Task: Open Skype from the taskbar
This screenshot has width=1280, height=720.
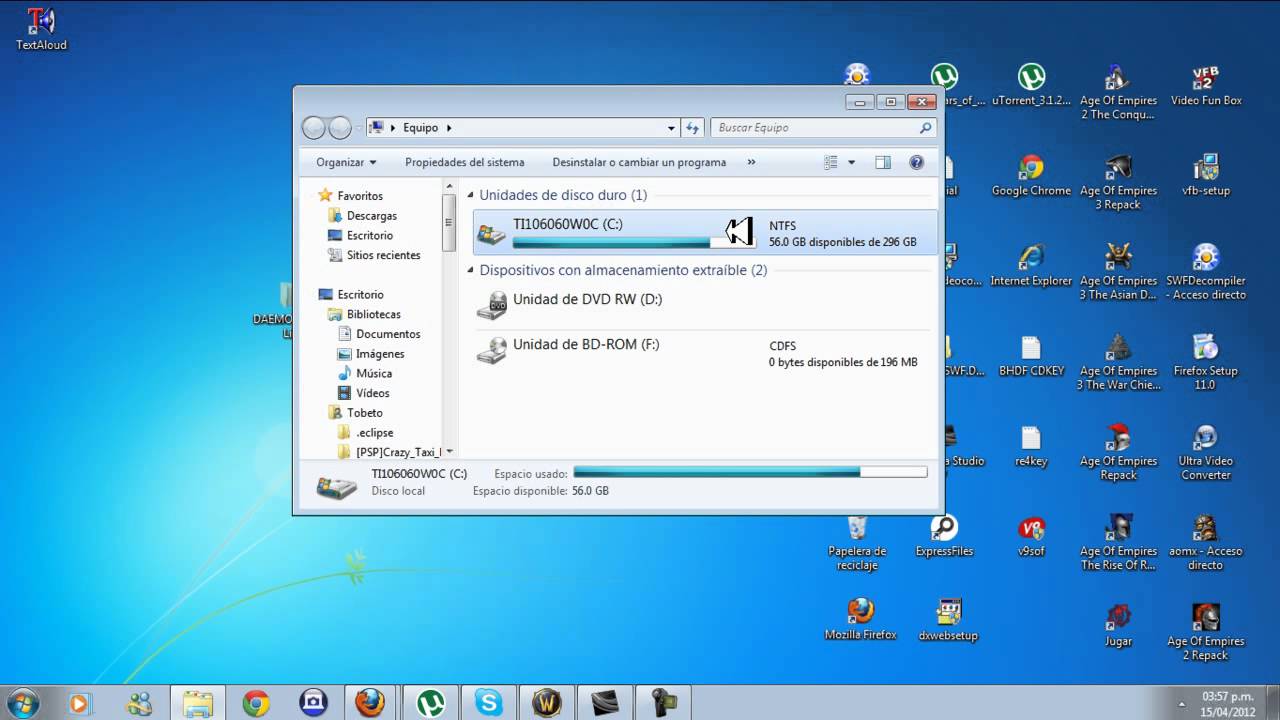Action: (488, 703)
